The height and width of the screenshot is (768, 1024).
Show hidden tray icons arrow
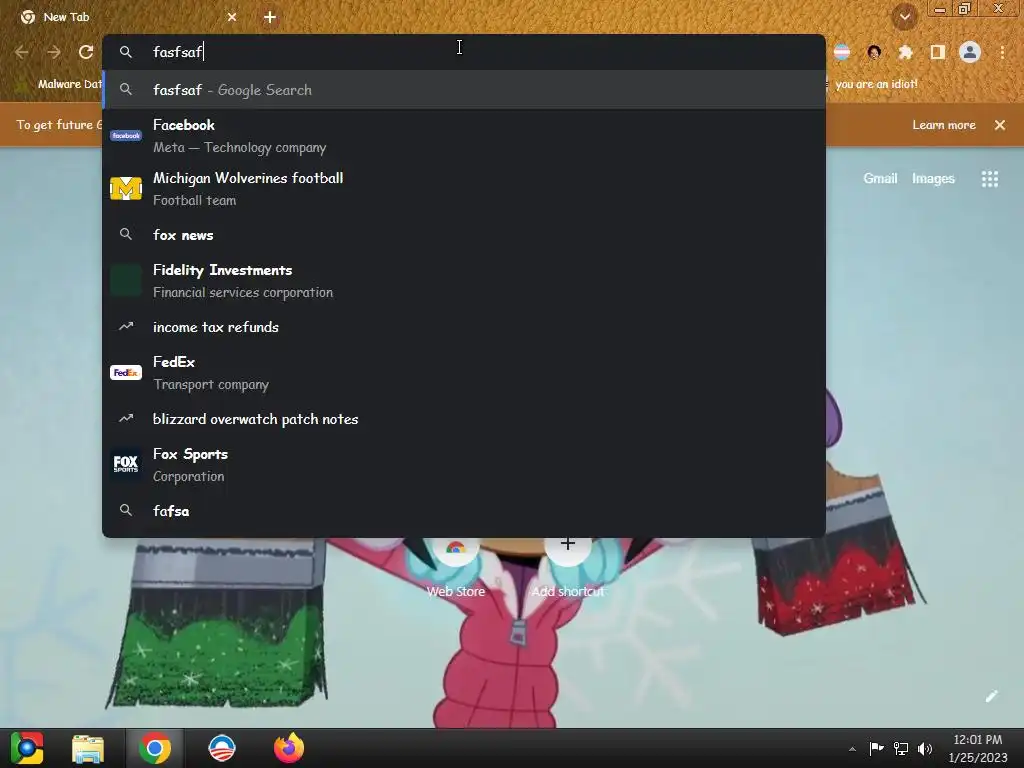click(x=852, y=749)
